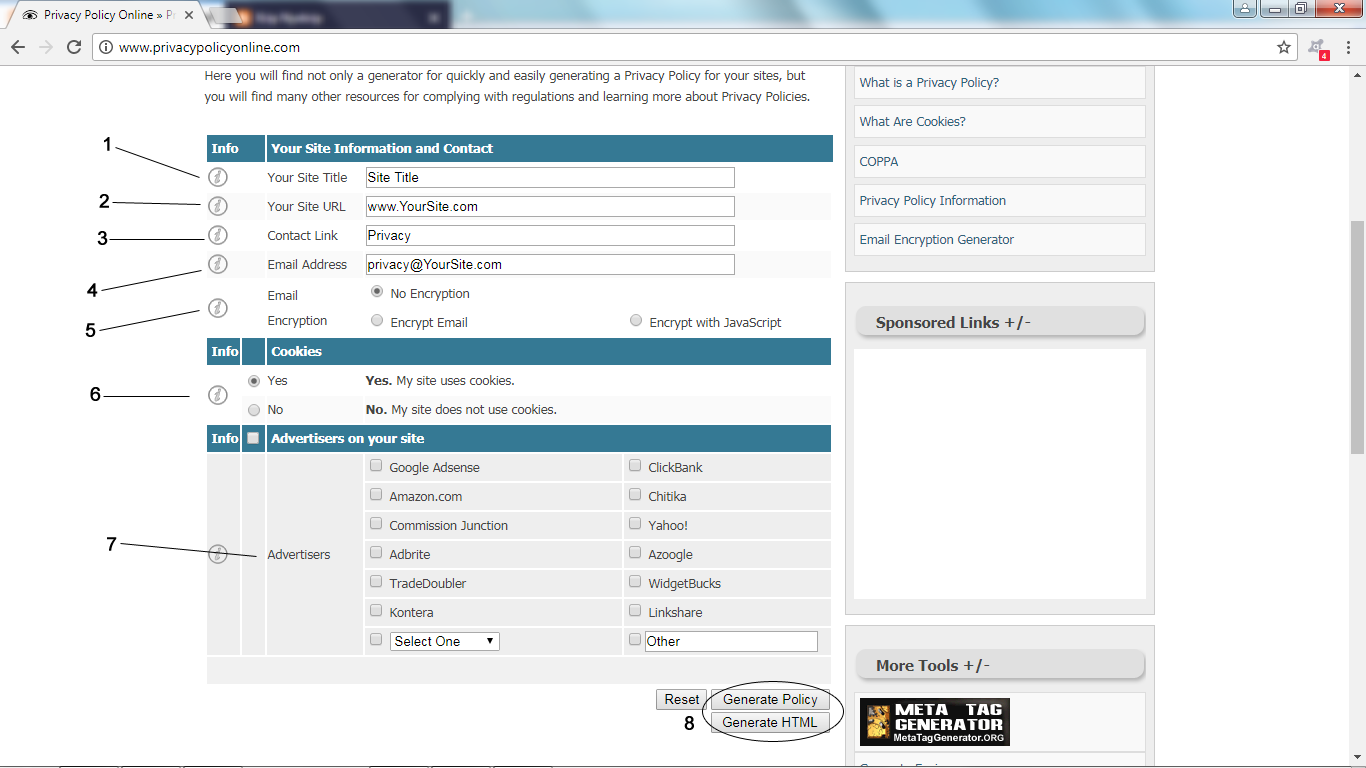1366x768 pixels.
Task: Tick the Azoogle checkbox
Action: [635, 553]
